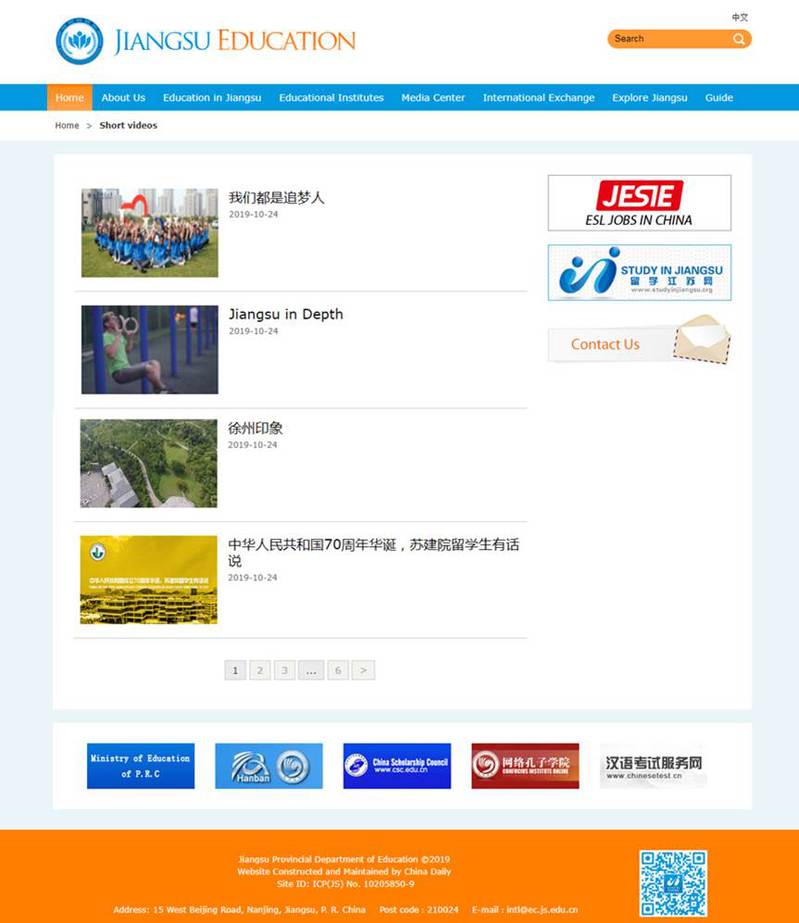
Task: Open the Confucius Institute Online logo
Action: point(525,766)
